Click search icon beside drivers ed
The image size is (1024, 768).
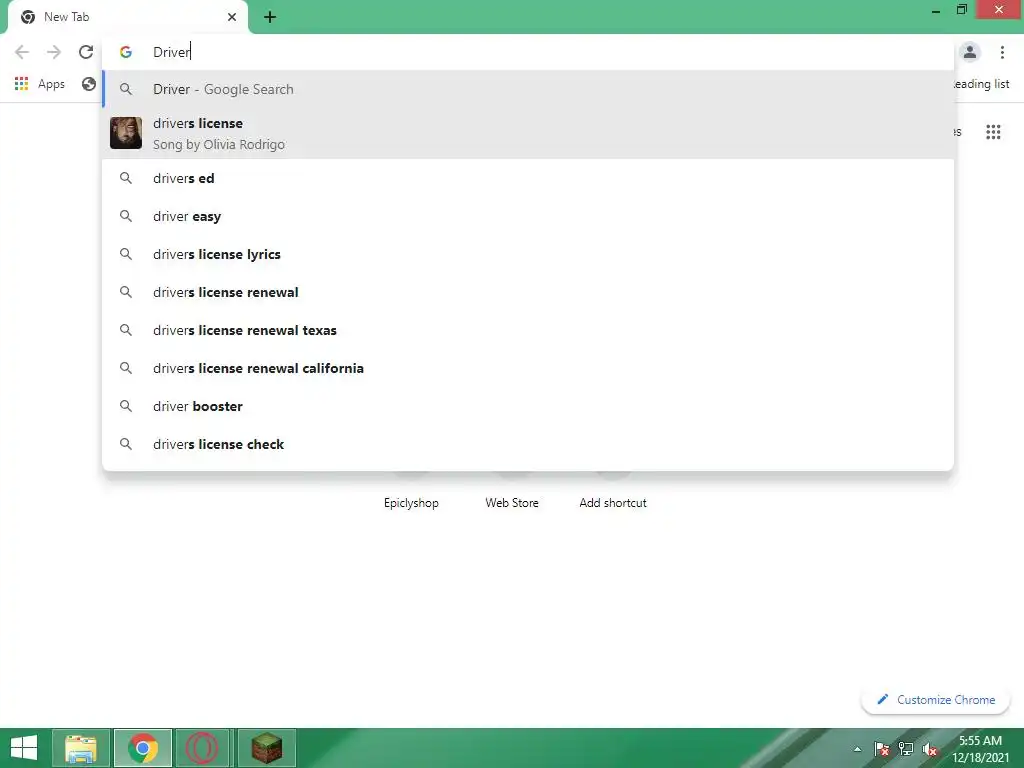pos(125,178)
